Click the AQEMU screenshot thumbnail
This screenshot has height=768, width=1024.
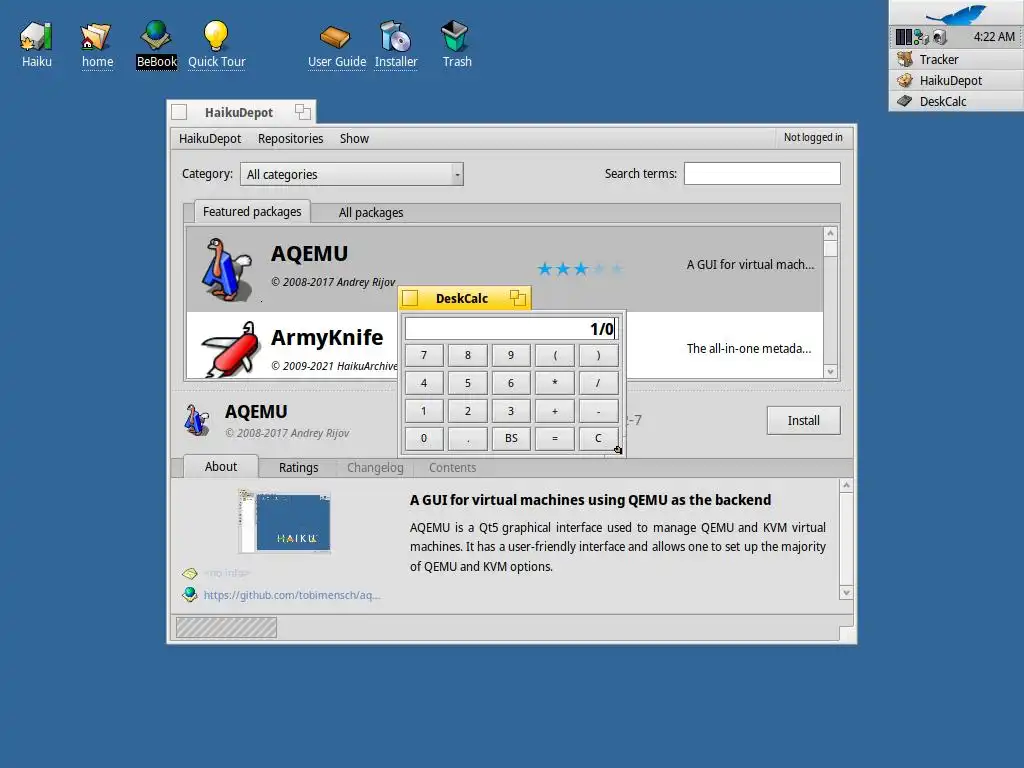(x=285, y=522)
